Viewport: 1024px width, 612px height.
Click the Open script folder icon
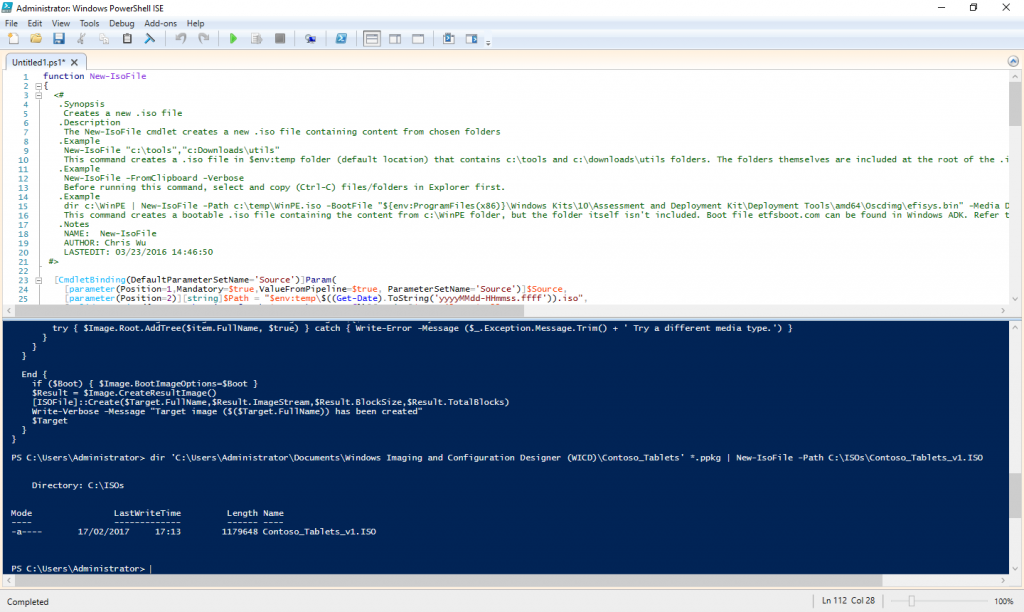tap(36, 39)
